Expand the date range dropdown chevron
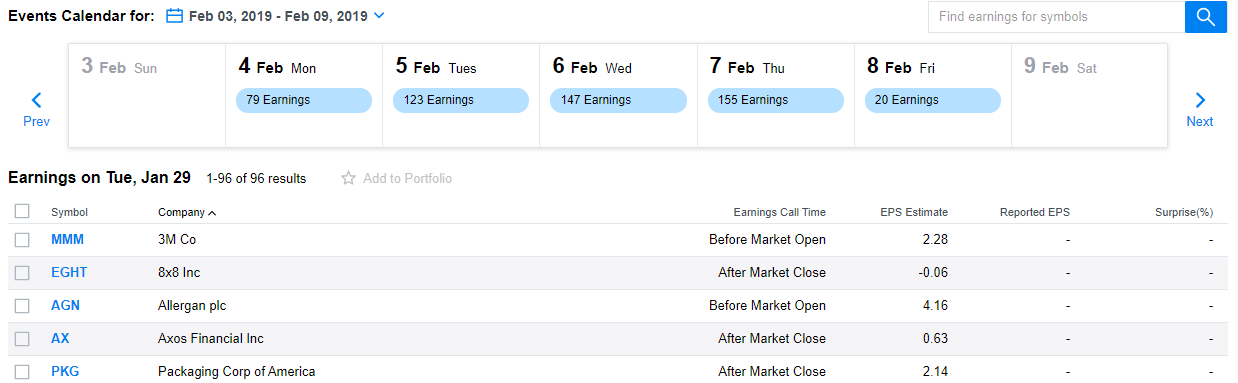 [x=378, y=16]
